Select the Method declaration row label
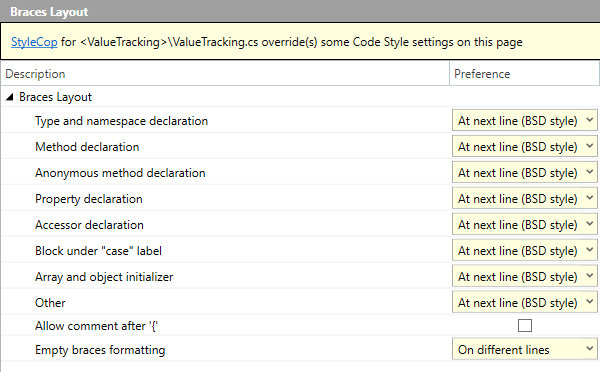This screenshot has height=372, width=600. (87, 147)
